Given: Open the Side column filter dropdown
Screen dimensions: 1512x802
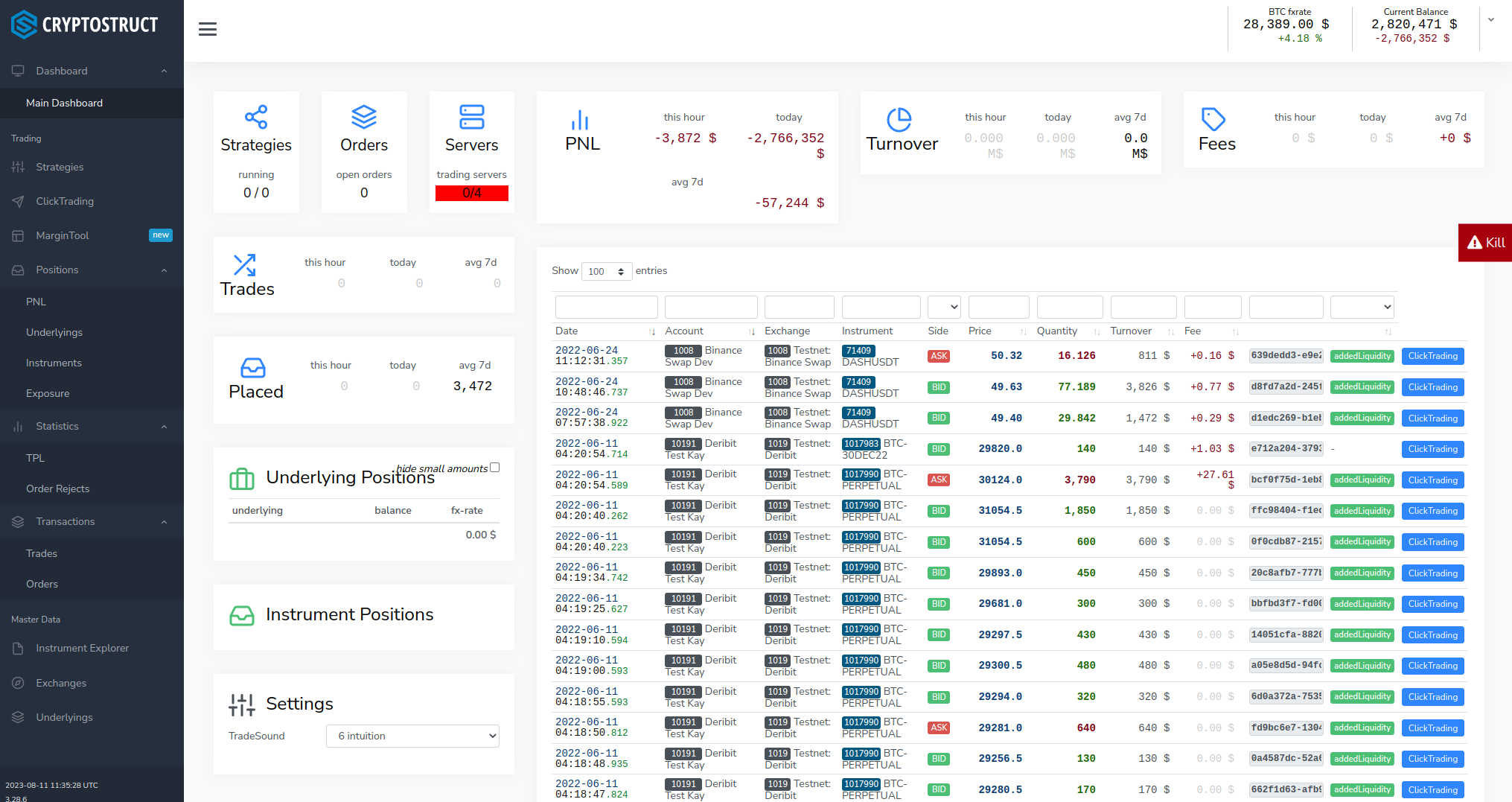Looking at the screenshot, I should (945, 307).
